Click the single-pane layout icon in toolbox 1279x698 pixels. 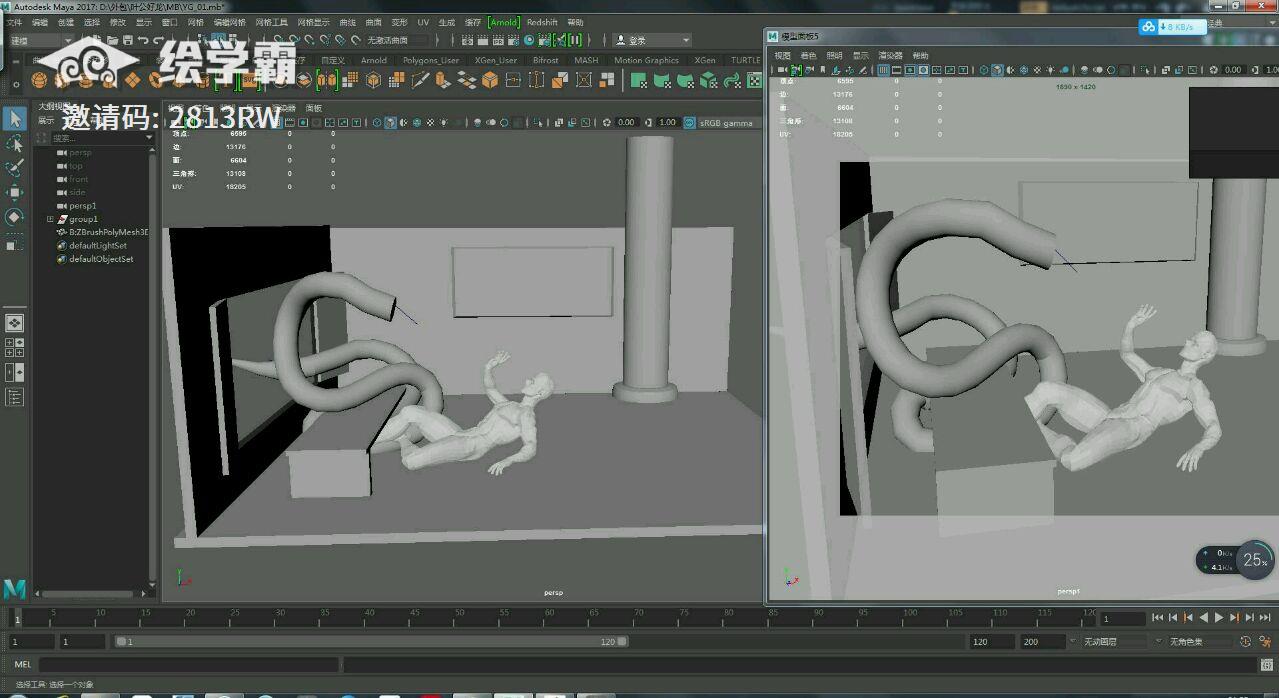tap(14, 323)
